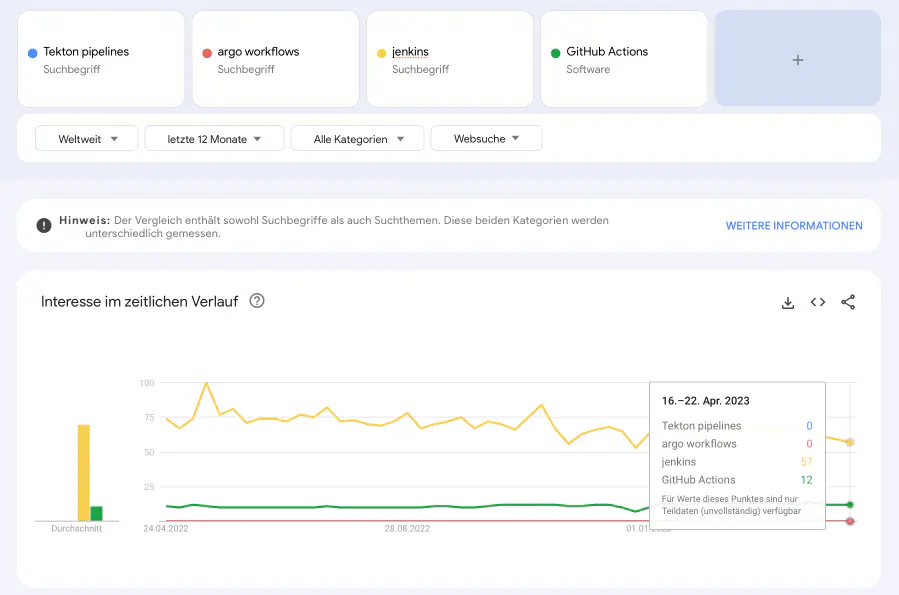Click the yellow jenkins average bar
The height and width of the screenshot is (595, 899).
click(x=84, y=472)
